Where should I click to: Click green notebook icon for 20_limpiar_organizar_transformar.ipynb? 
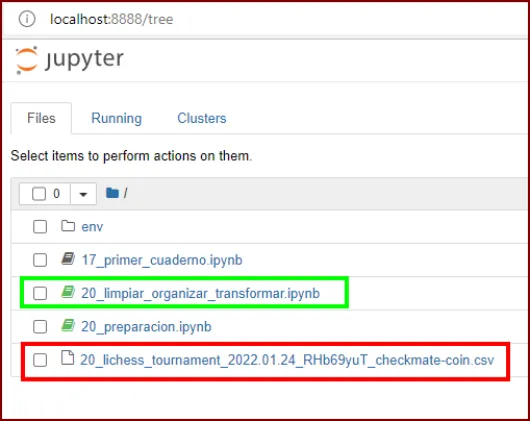coord(68,292)
